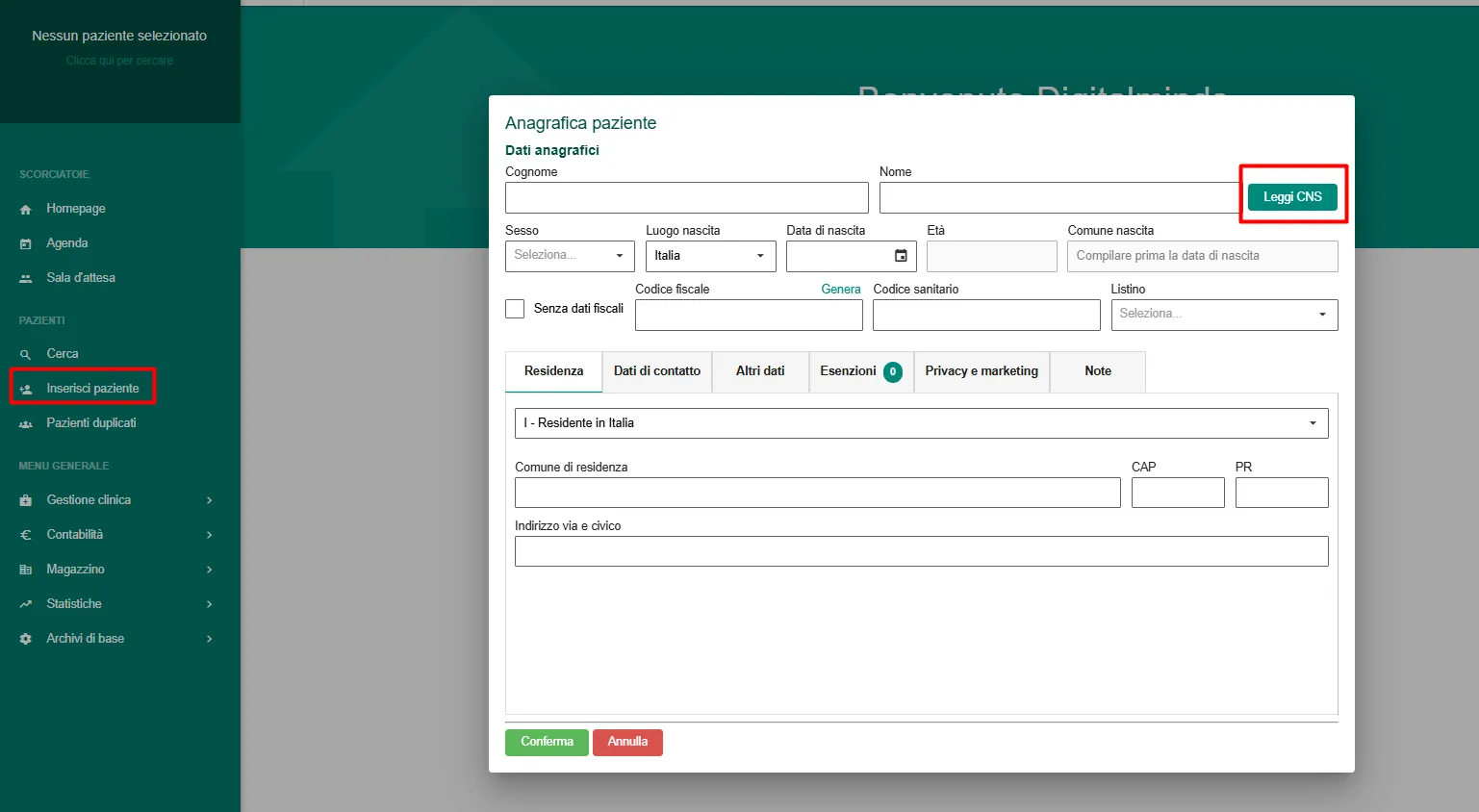Open the Sesso dropdown
1479x812 pixels.
(x=570, y=256)
